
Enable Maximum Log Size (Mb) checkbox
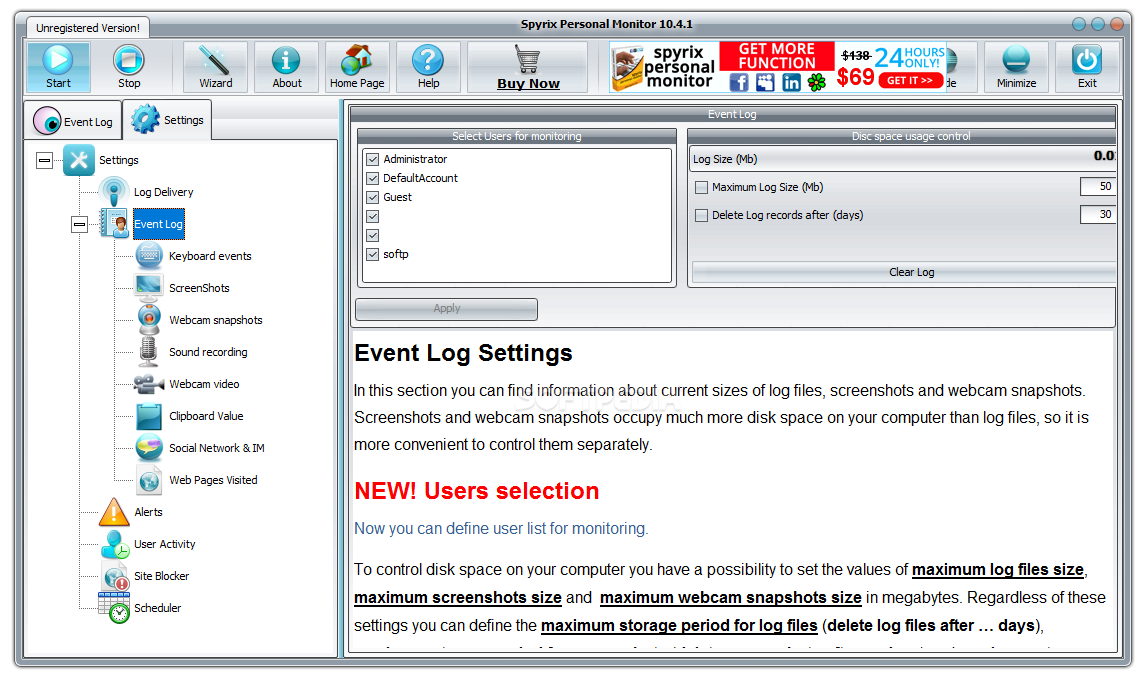click(702, 187)
